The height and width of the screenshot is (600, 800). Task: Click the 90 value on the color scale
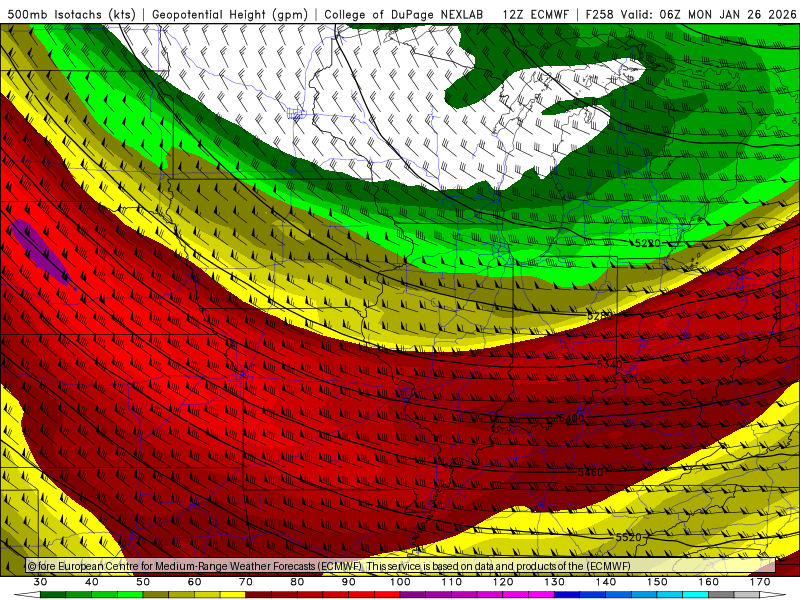pos(349,582)
